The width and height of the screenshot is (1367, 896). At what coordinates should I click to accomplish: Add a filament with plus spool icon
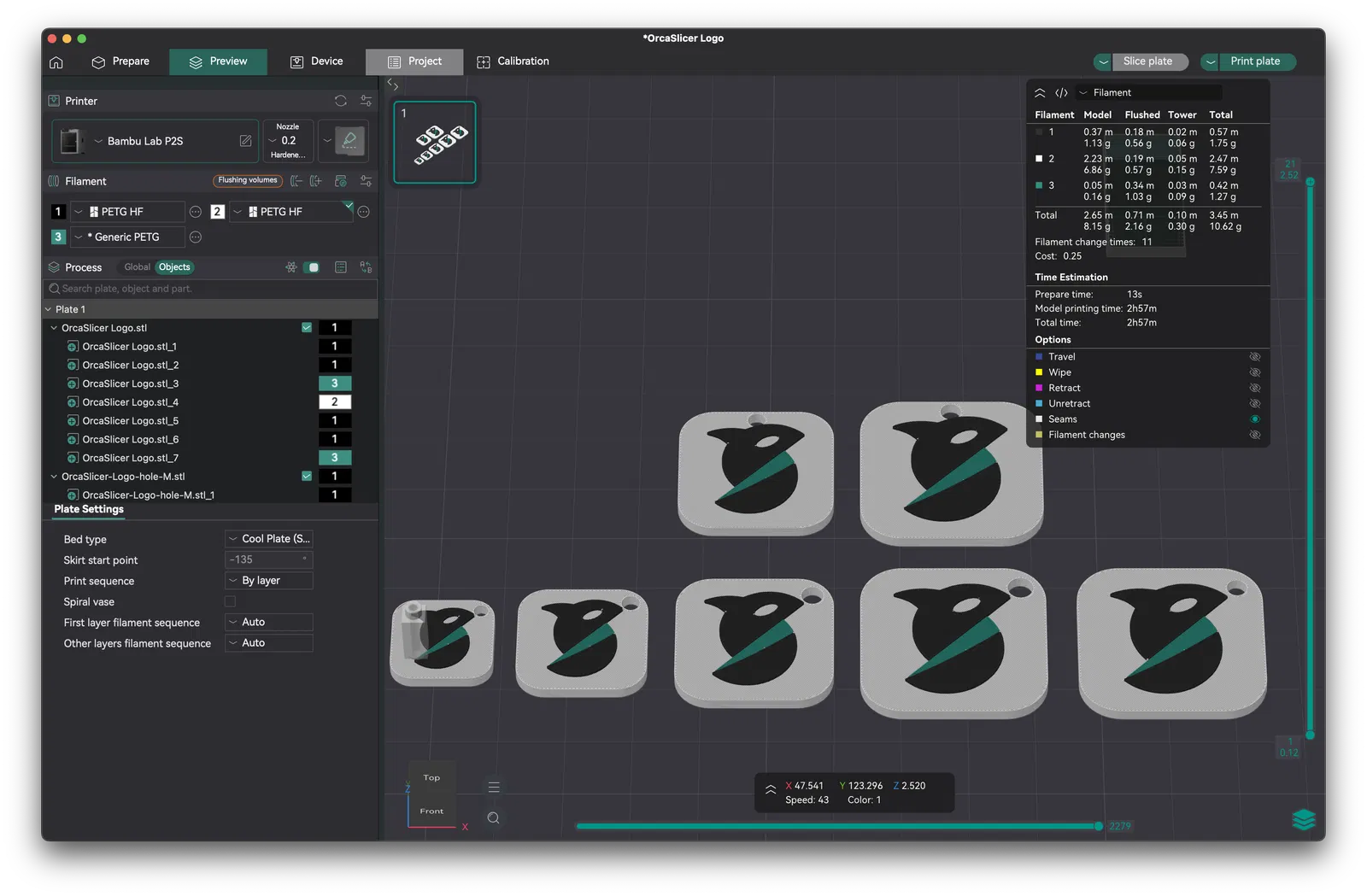[316, 181]
